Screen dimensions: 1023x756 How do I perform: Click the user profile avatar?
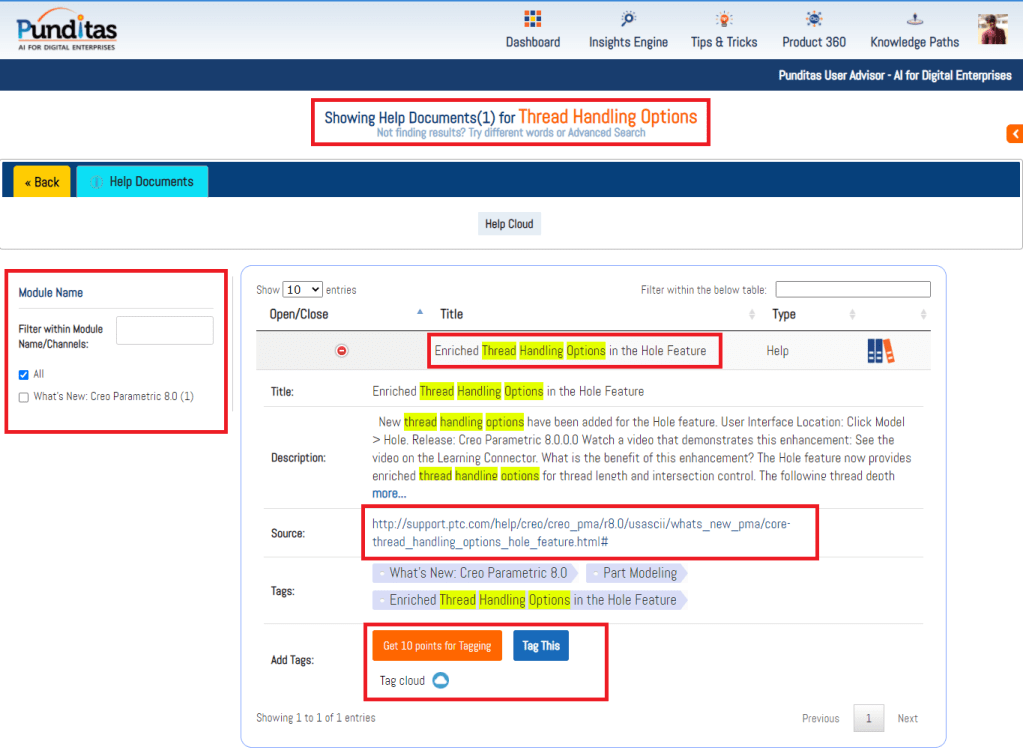click(x=992, y=29)
